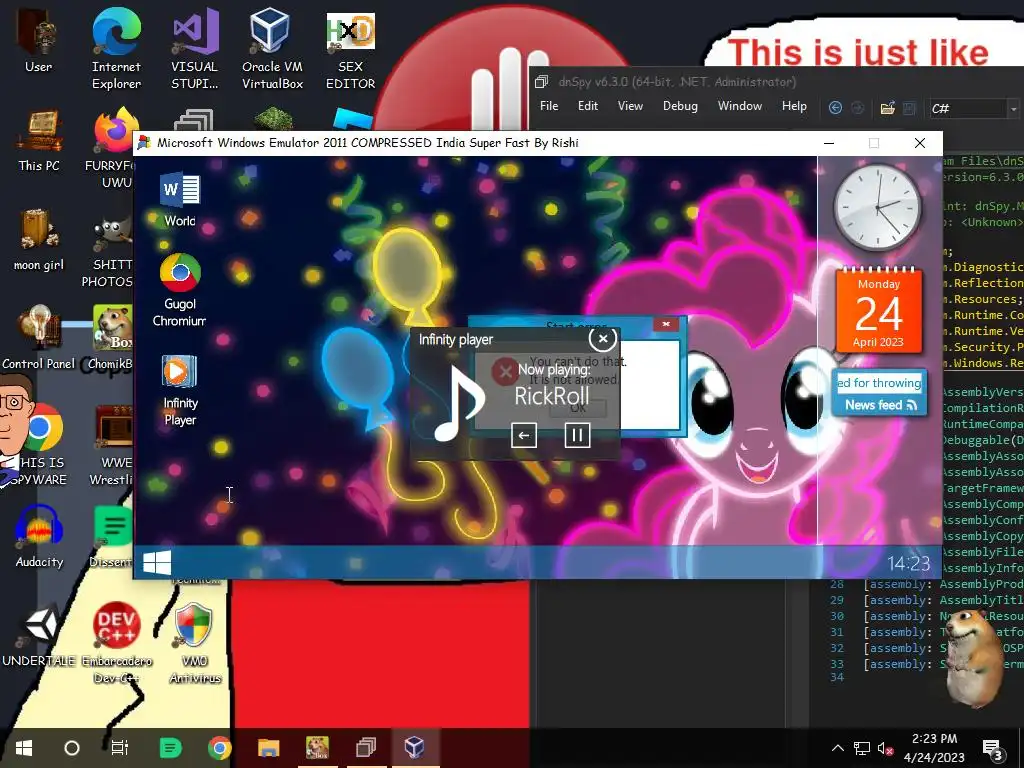Close the Infinity player overlay
The width and height of the screenshot is (1024, 768).
coord(602,338)
